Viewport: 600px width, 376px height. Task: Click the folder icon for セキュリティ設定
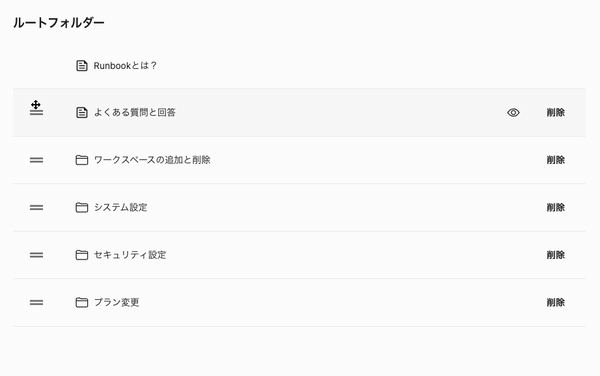coord(82,255)
